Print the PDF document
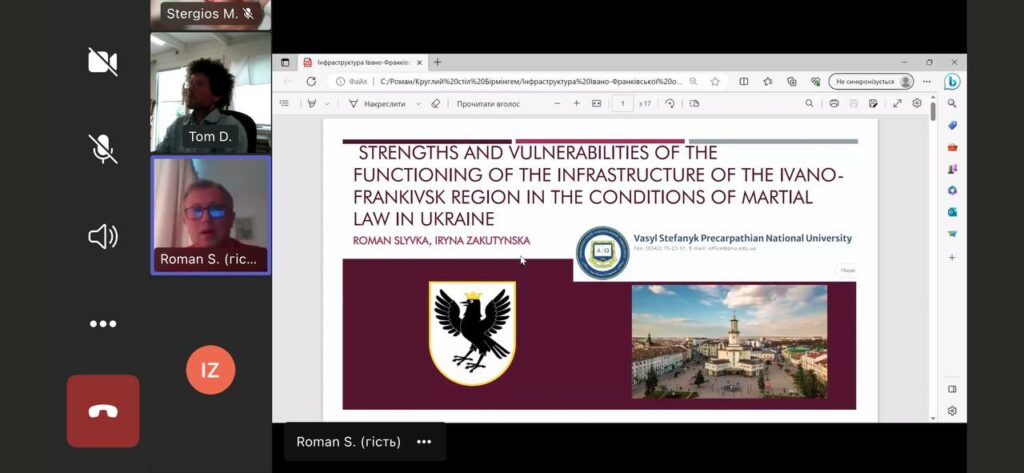Viewport: 1024px width, 473px height. (834, 103)
